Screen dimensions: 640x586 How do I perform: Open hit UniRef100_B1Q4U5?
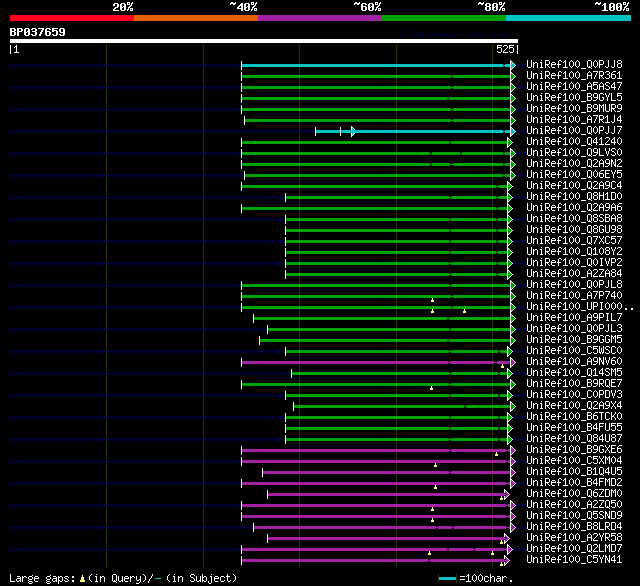574,472
